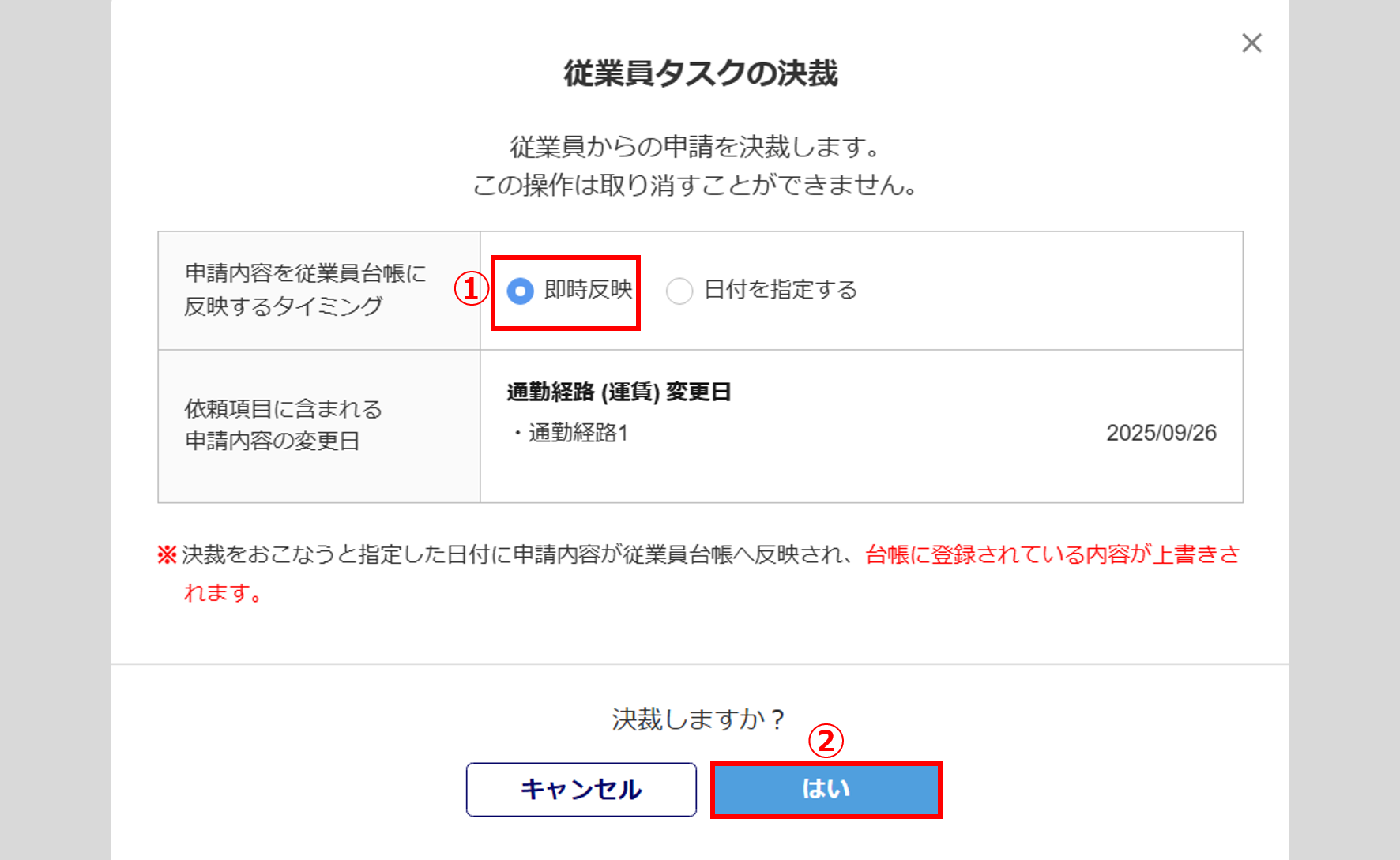Click the circled number ② annotation marker

point(826,741)
